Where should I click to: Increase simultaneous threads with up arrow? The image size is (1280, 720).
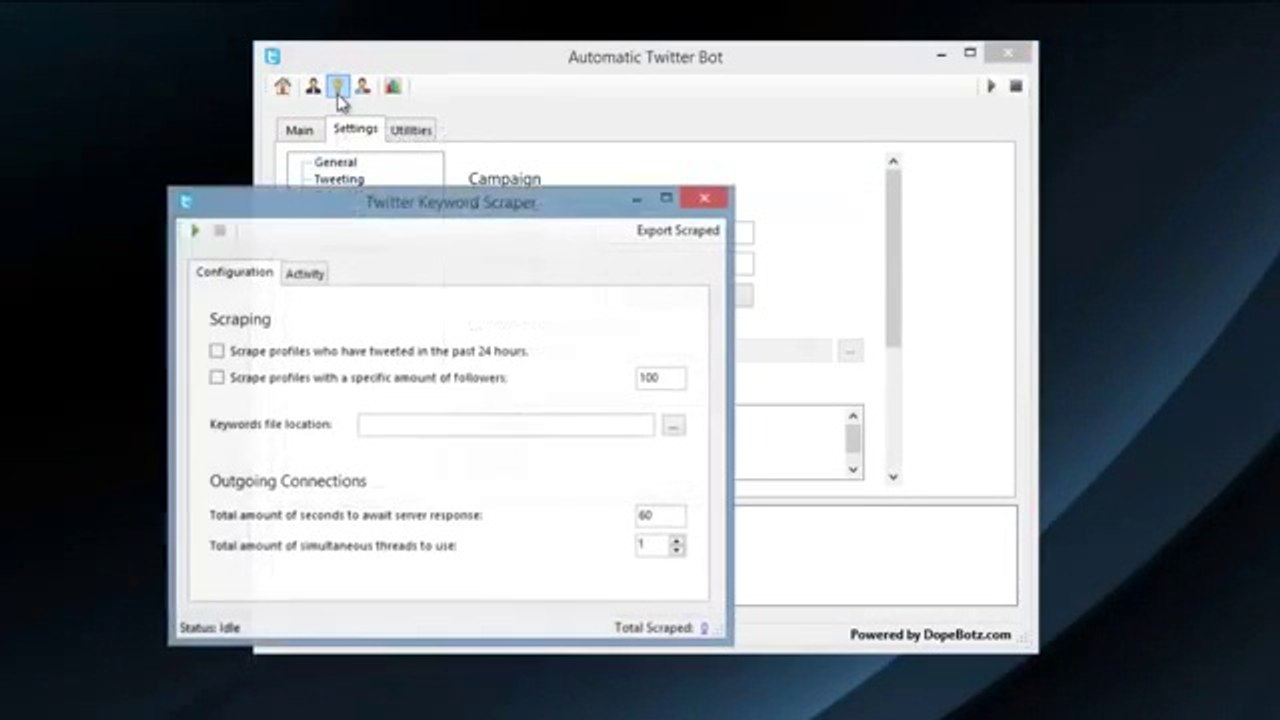(x=677, y=540)
